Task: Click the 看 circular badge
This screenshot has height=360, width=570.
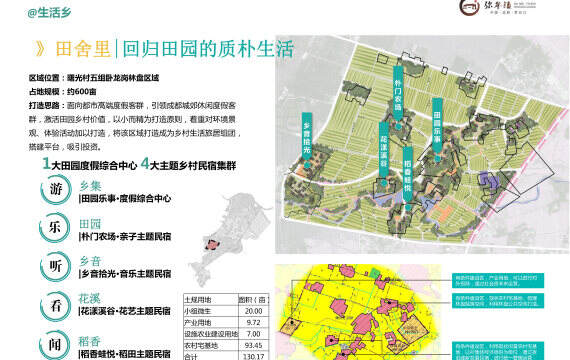Action: point(55,306)
